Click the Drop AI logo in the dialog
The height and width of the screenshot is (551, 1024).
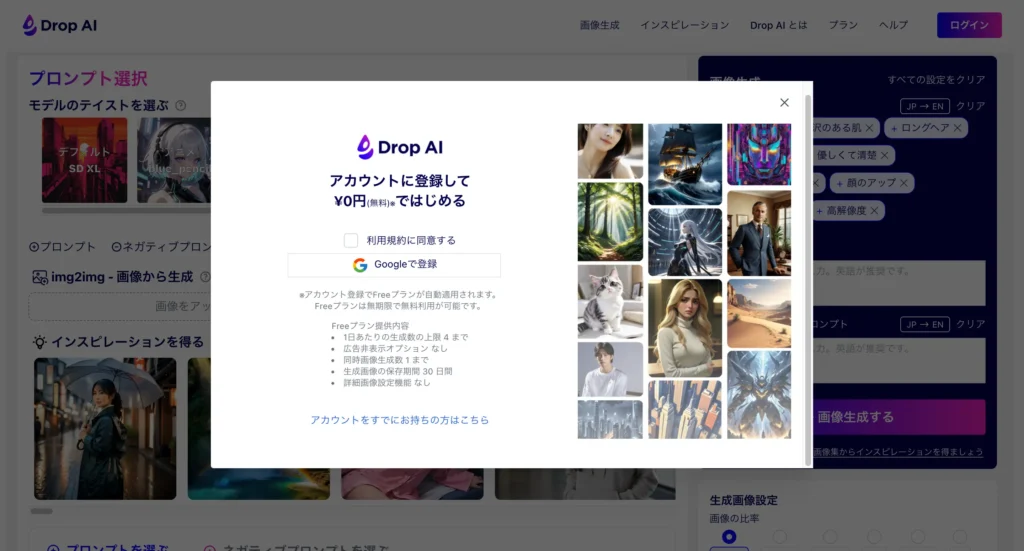click(400, 147)
